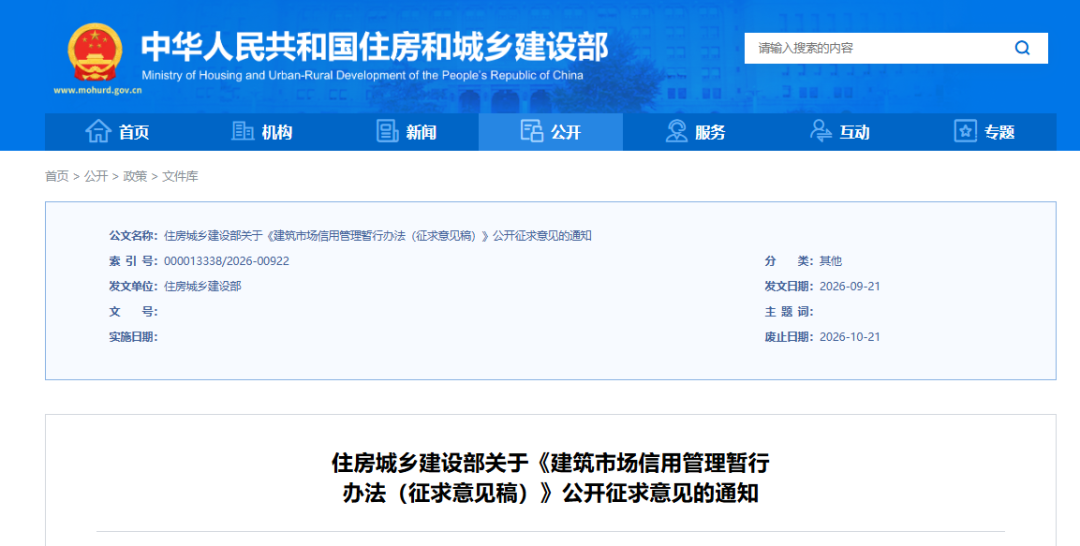Viewport: 1080px width, 546px height.
Task: Click the 实施日期 field label
Action: point(133,337)
